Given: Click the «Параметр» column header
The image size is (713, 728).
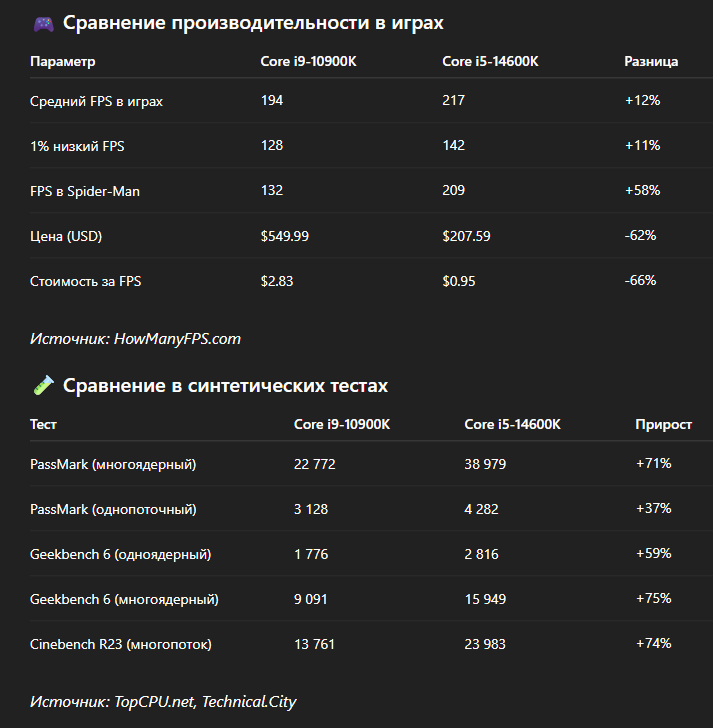Looking at the screenshot, I should click(63, 62).
